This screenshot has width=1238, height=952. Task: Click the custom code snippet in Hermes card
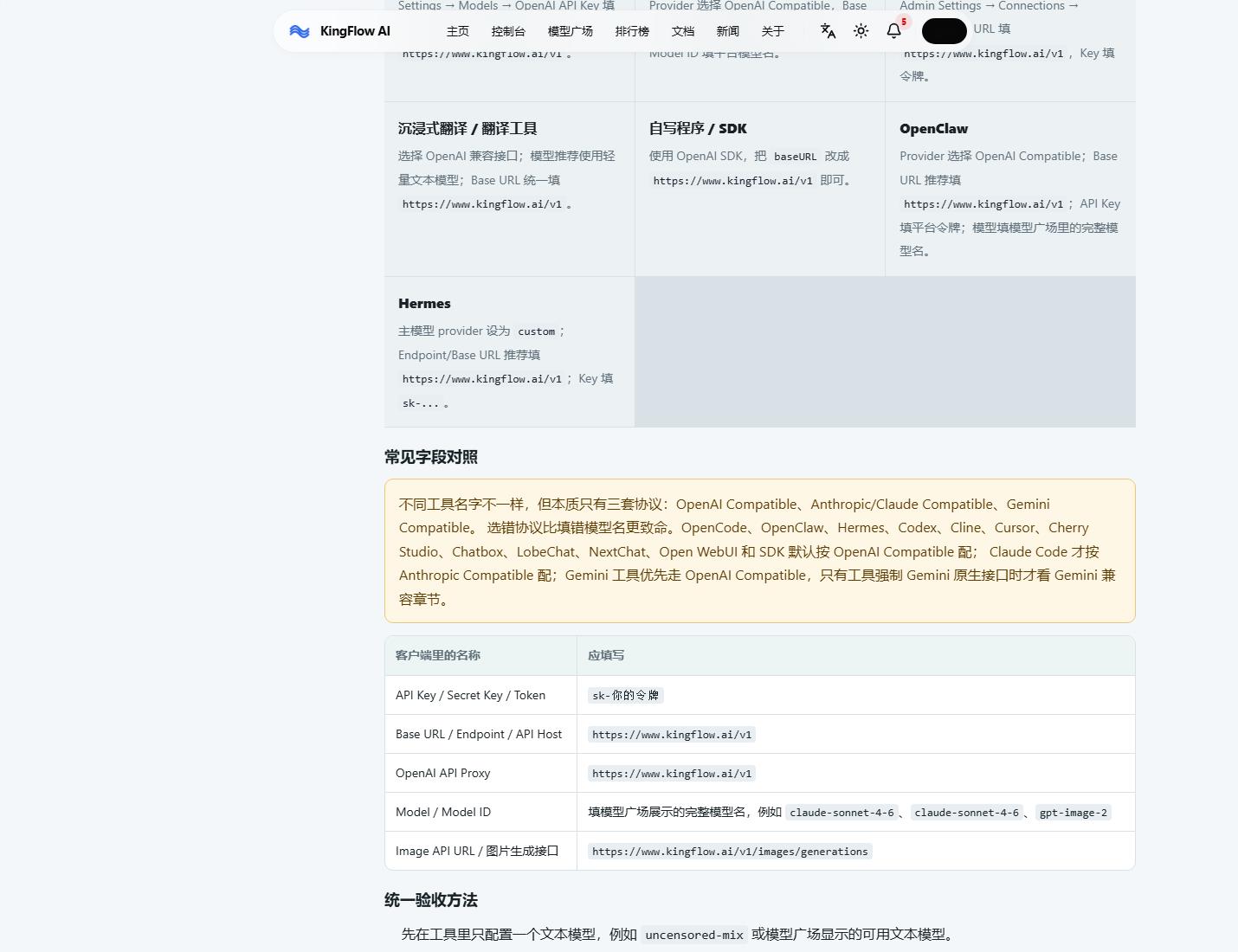[536, 331]
